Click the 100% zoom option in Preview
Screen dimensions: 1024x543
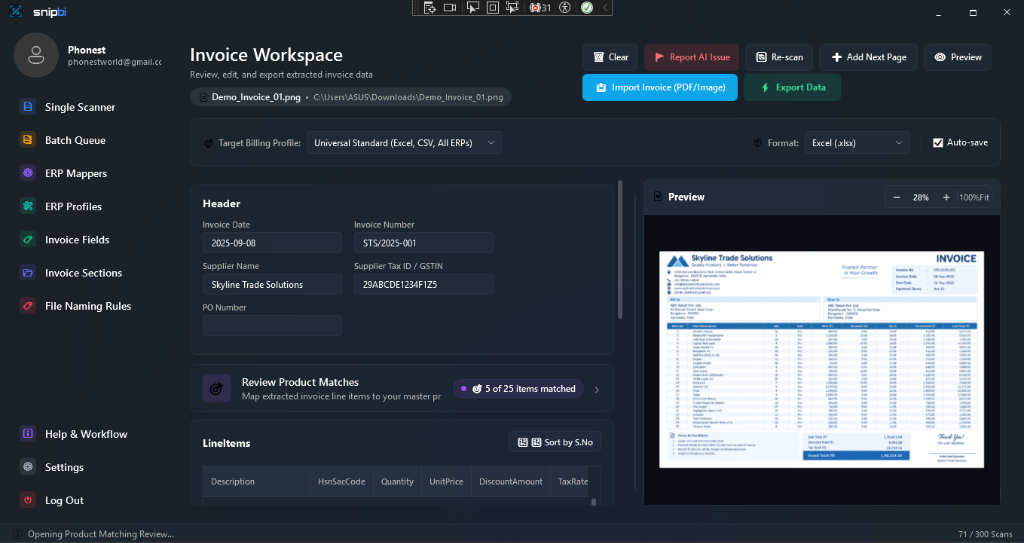tap(968, 197)
